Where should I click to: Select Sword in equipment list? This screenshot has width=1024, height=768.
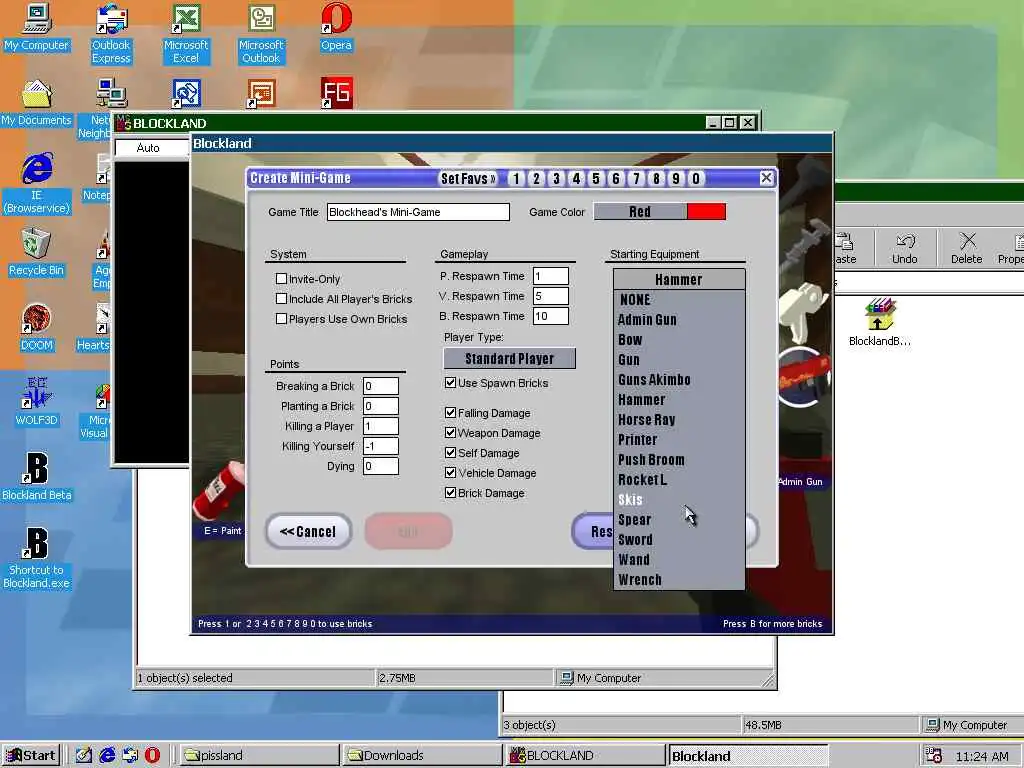click(679, 539)
